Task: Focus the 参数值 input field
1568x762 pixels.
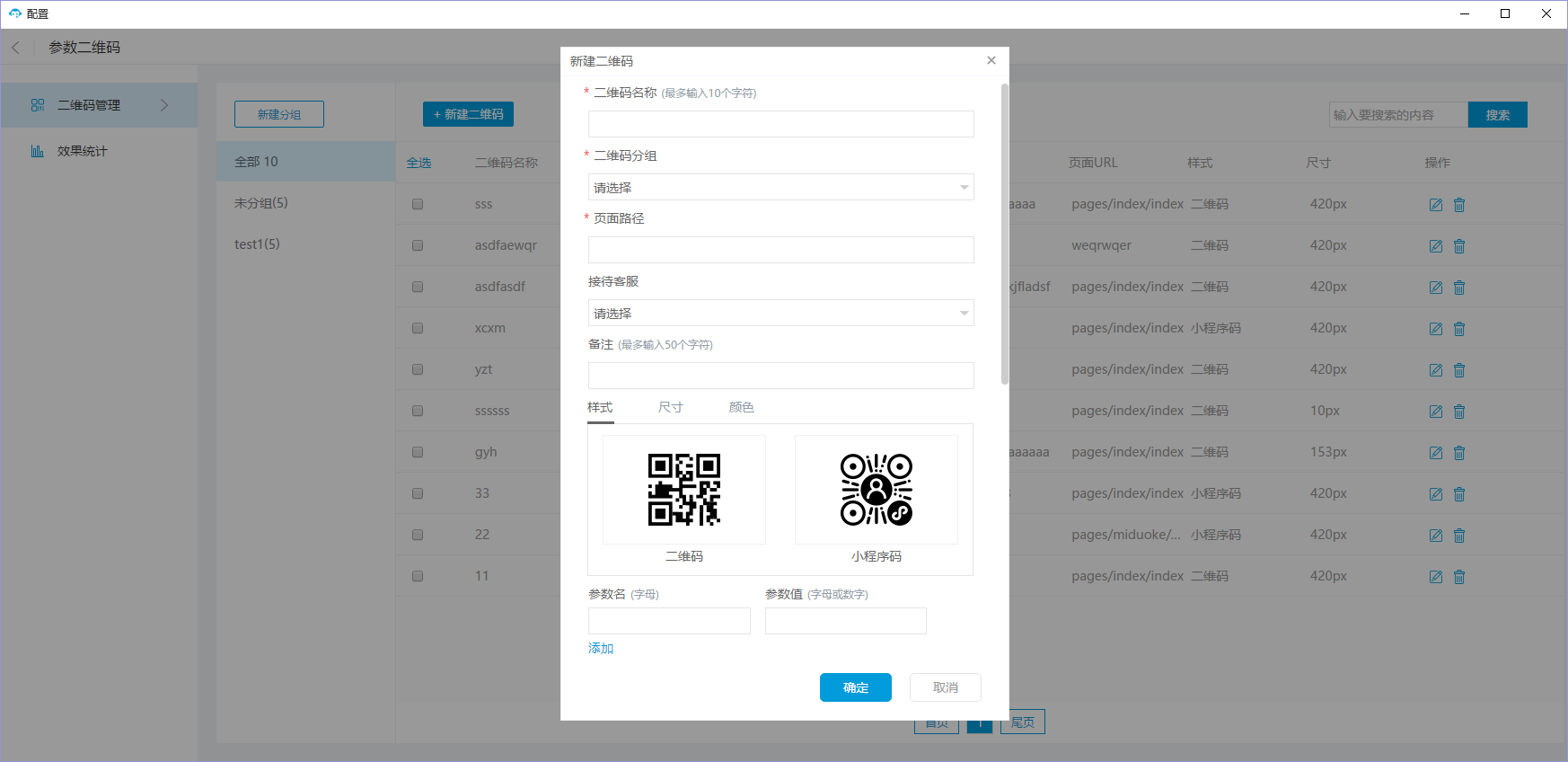Action: coord(846,621)
